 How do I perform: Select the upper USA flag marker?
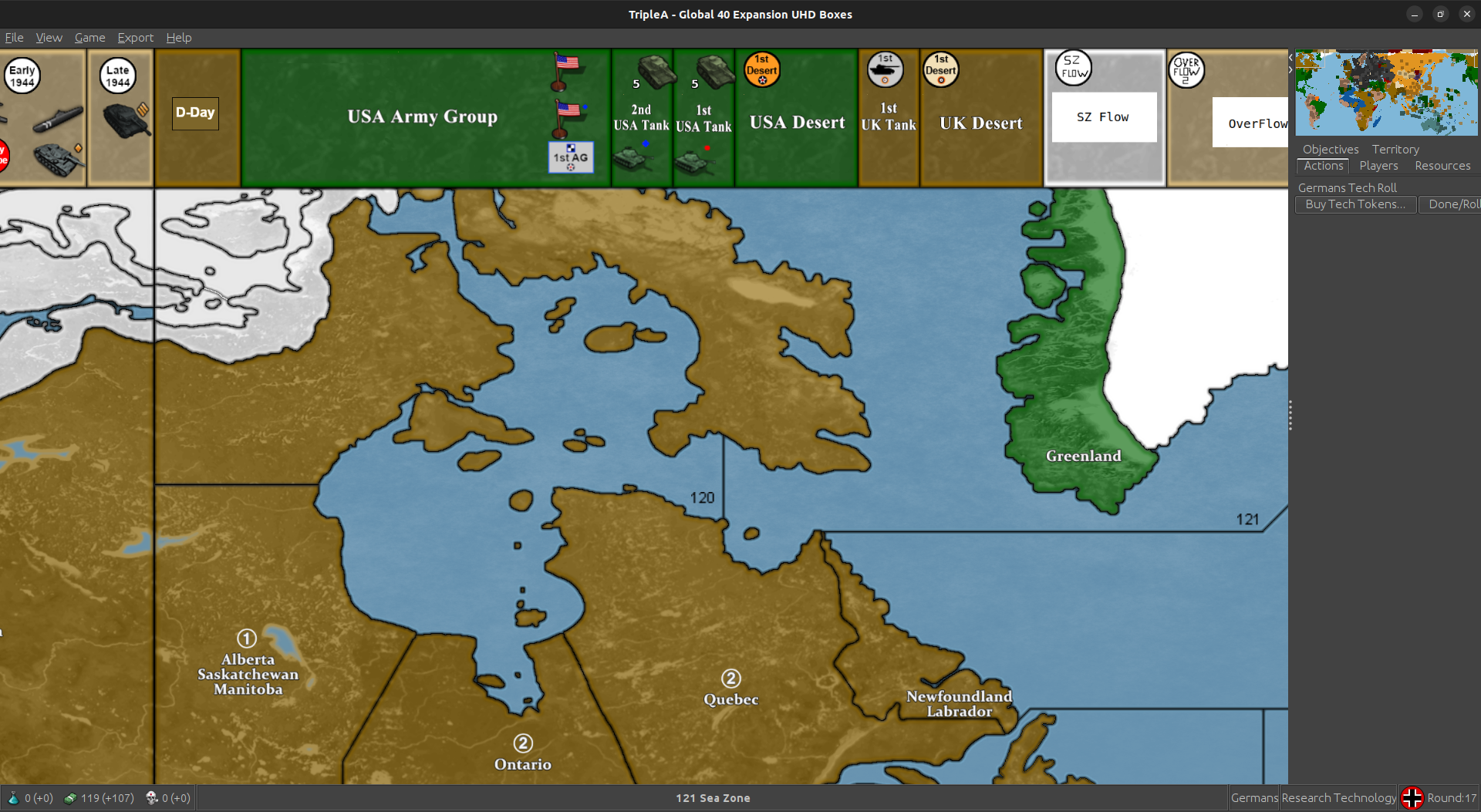(566, 71)
